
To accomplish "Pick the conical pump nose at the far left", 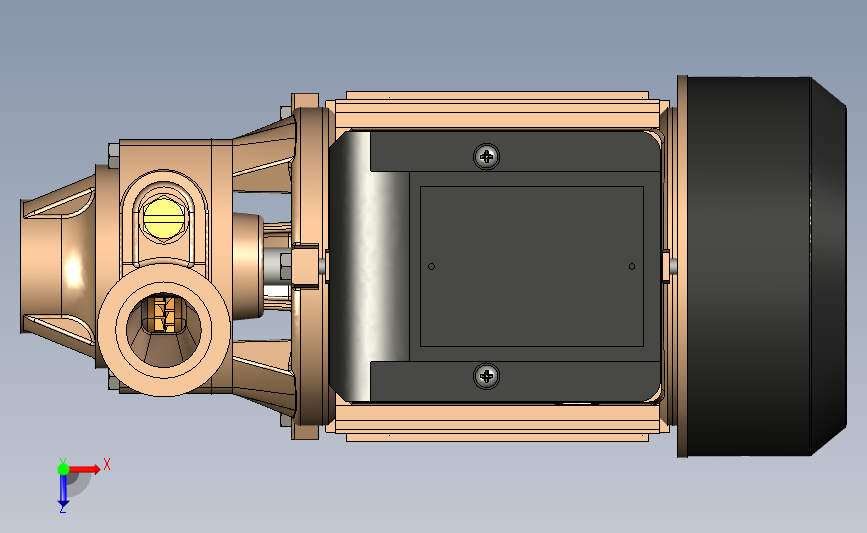I will click(x=58, y=266).
